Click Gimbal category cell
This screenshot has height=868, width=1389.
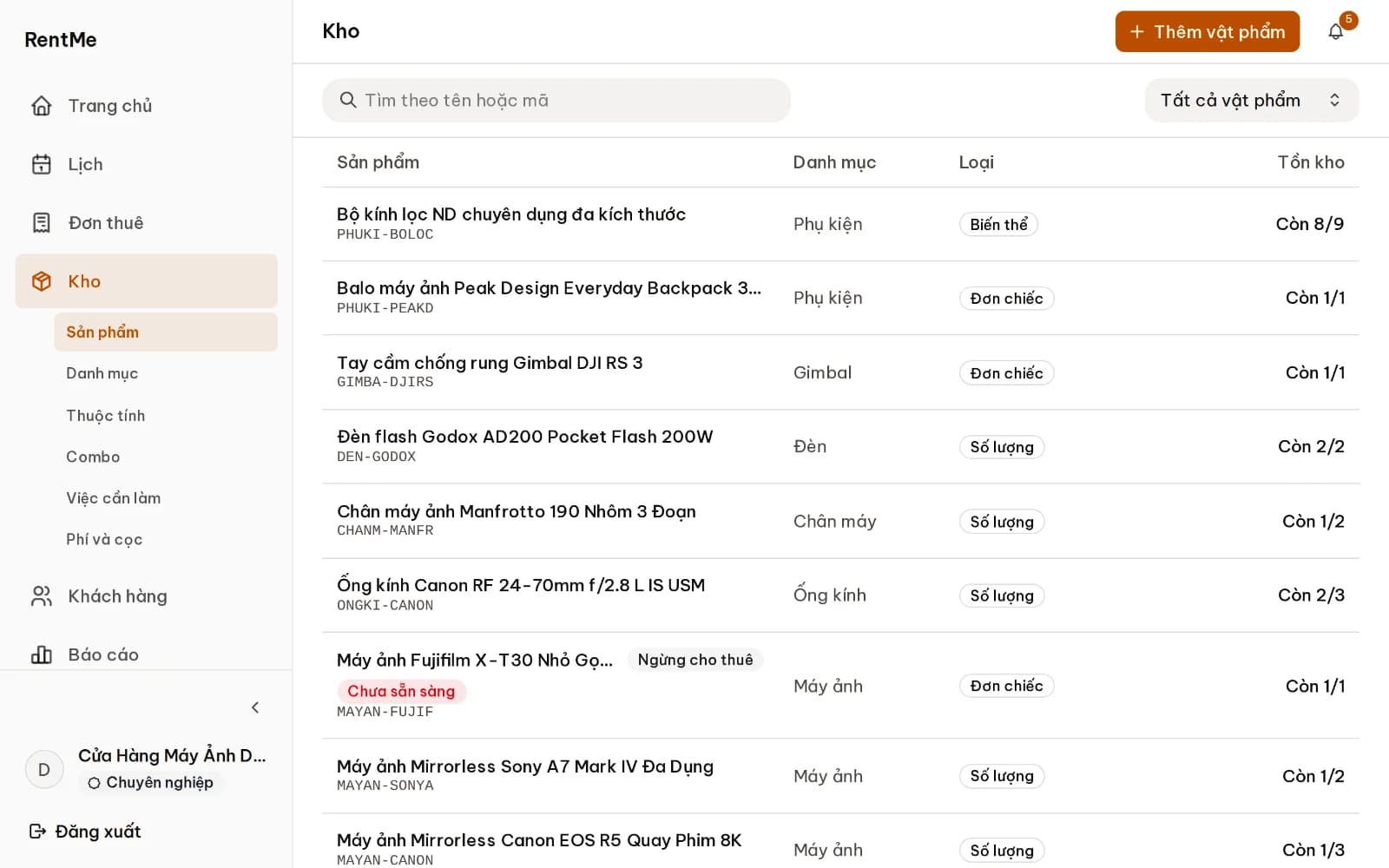pyautogui.click(x=822, y=372)
